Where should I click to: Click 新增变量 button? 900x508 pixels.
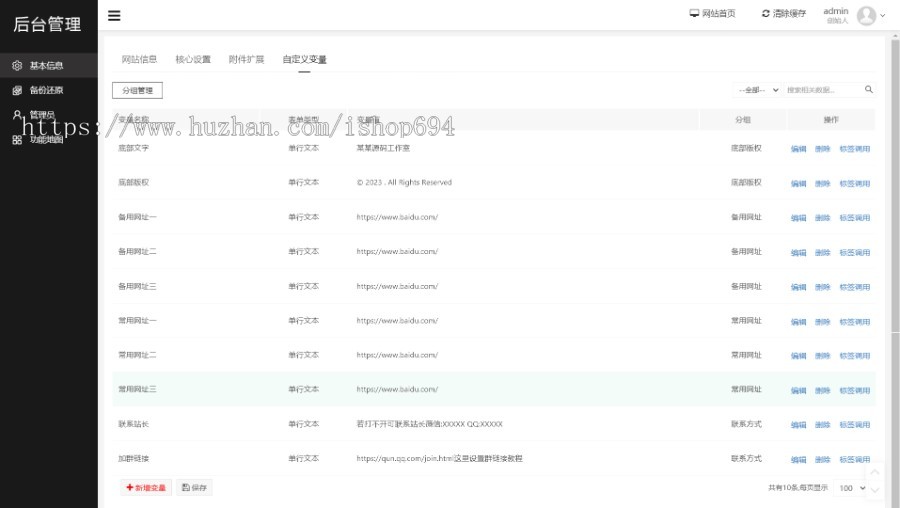pos(146,487)
